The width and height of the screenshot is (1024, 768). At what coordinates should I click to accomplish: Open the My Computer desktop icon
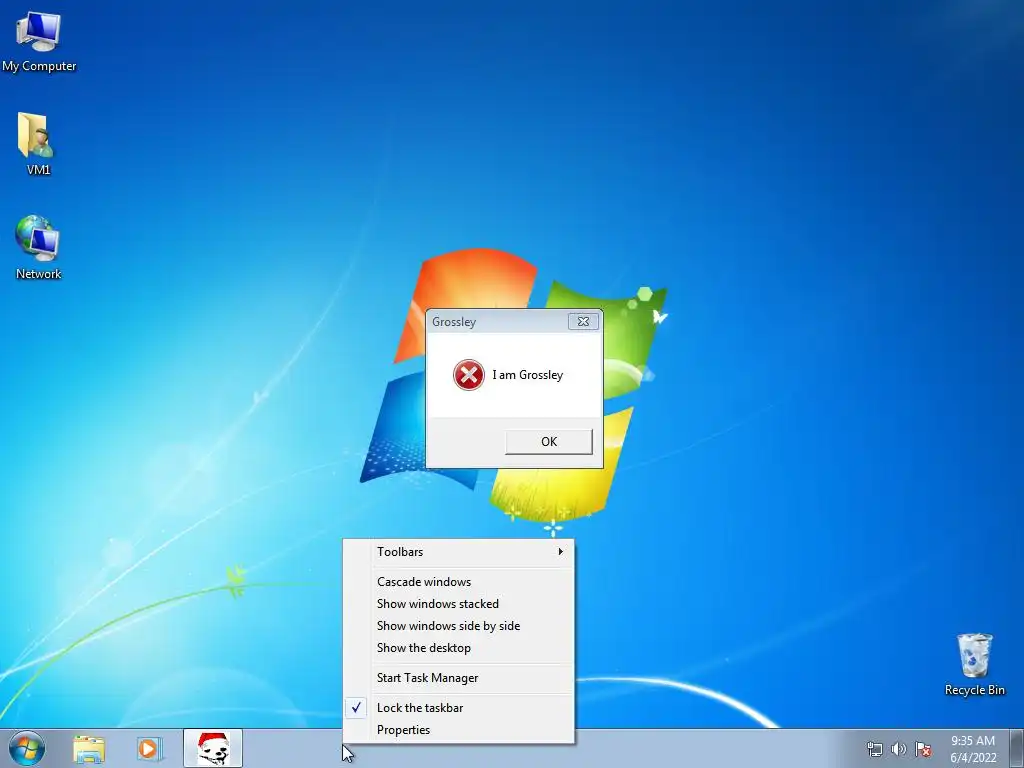tap(39, 42)
